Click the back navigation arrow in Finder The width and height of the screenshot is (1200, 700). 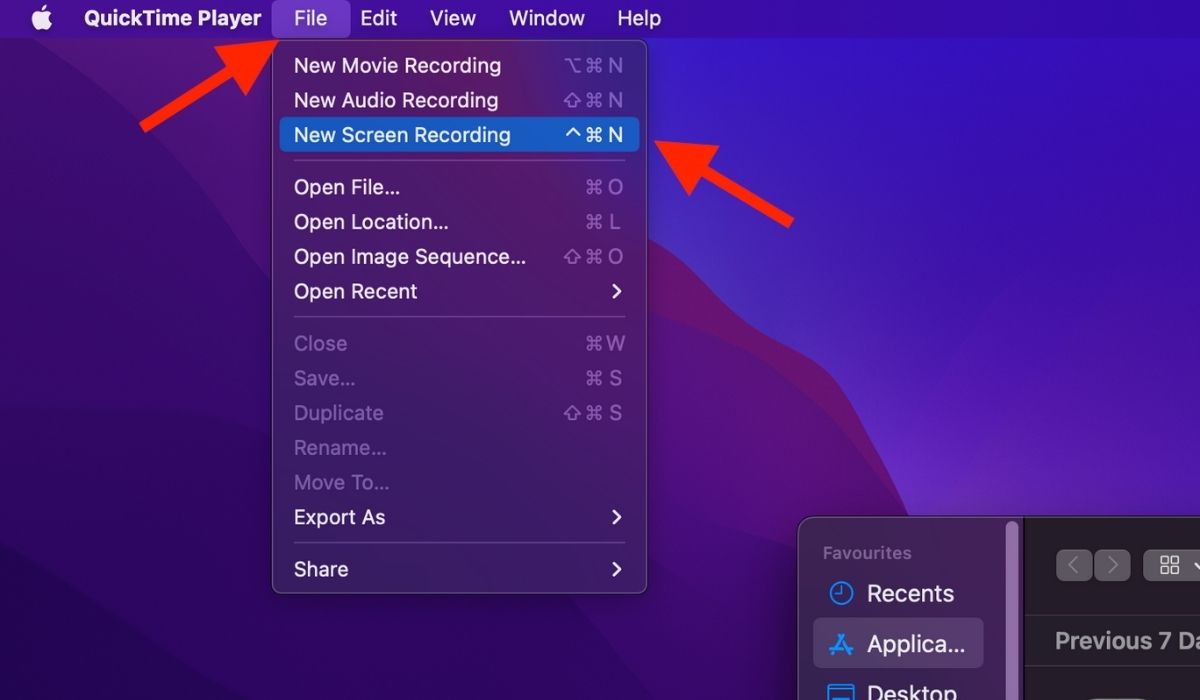tap(1073, 564)
